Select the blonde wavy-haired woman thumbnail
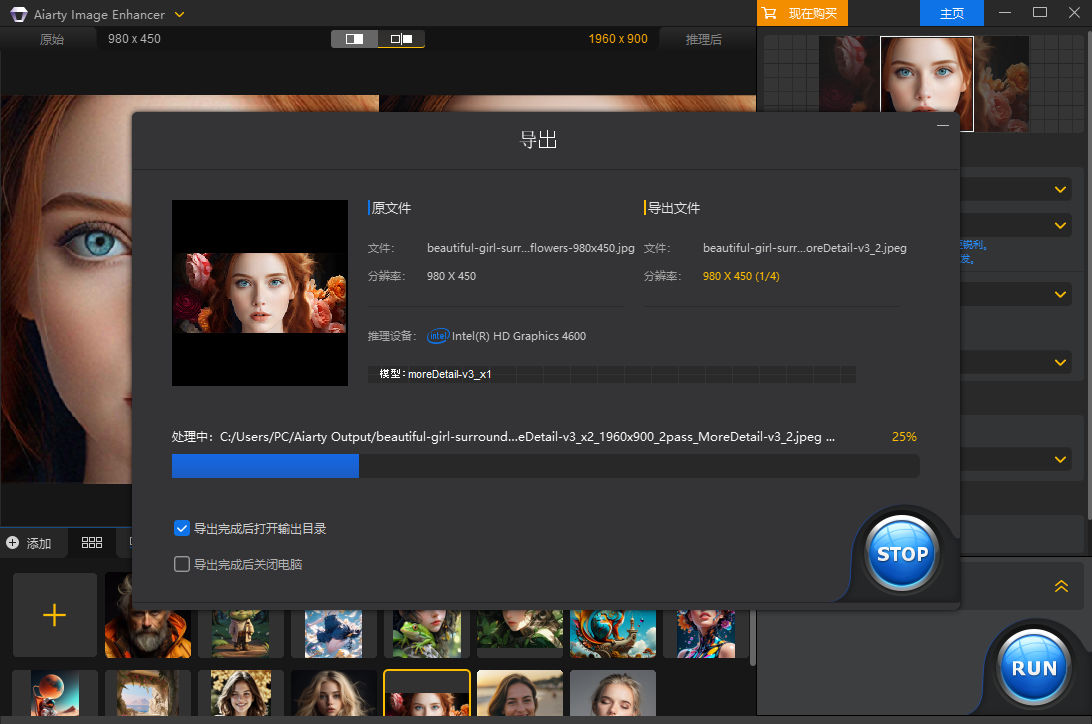The height and width of the screenshot is (724, 1092). tap(334, 693)
